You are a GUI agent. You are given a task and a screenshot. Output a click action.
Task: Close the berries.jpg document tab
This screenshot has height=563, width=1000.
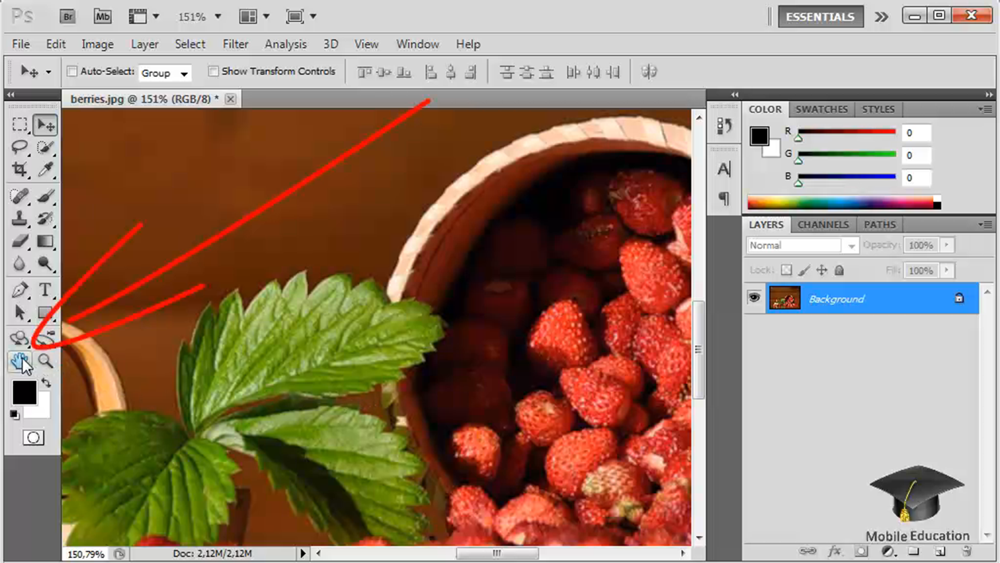230,99
